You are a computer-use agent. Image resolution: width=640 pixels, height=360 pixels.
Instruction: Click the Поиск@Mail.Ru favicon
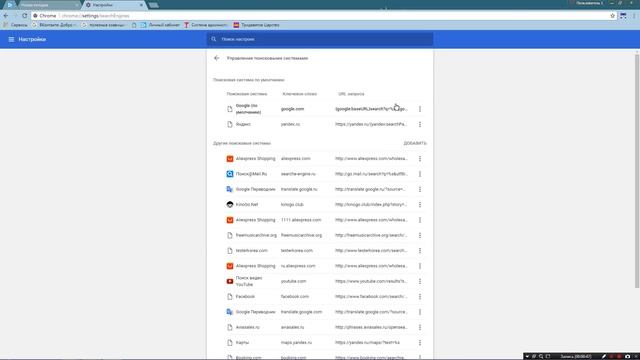(x=230, y=174)
